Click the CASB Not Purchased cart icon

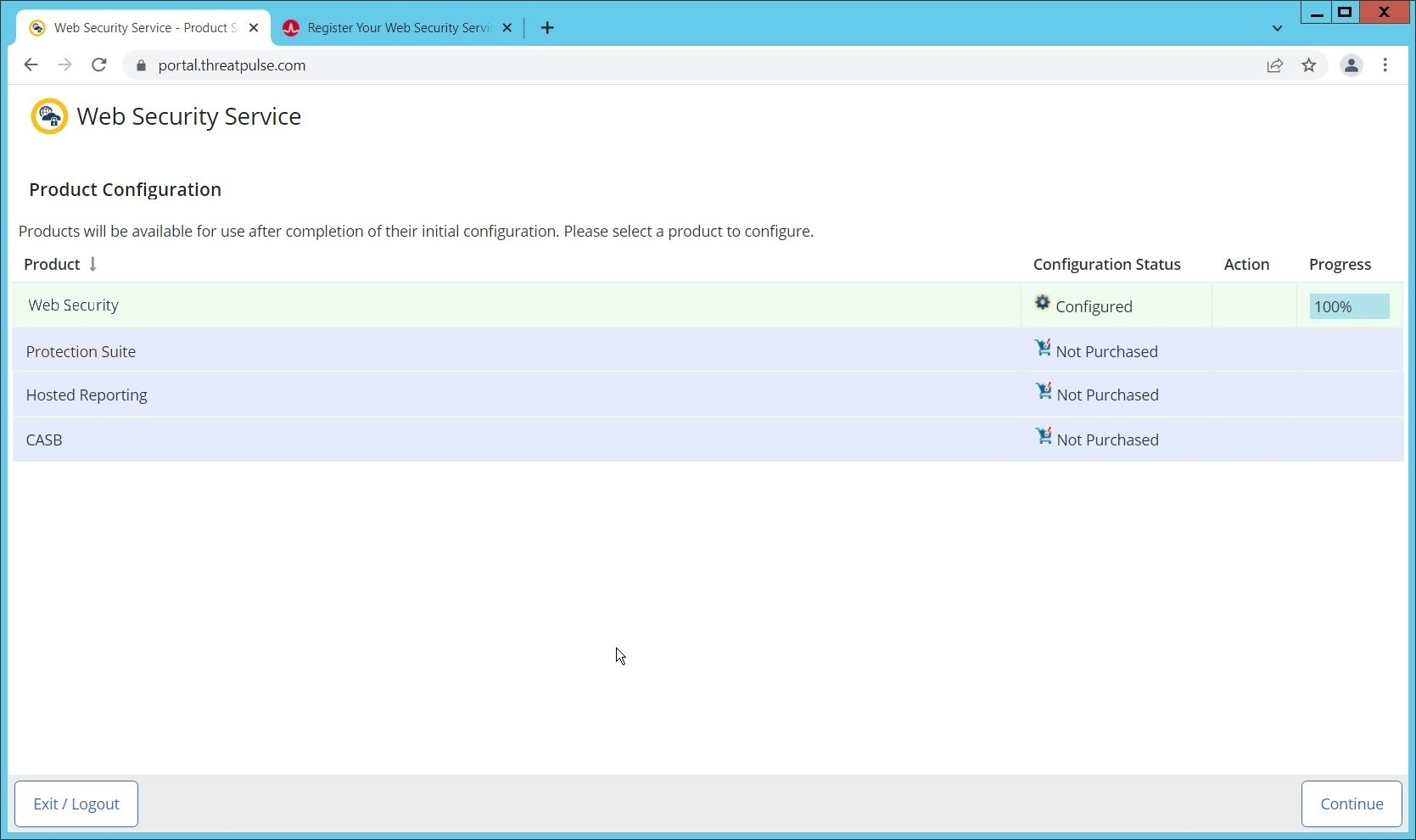tap(1043, 437)
